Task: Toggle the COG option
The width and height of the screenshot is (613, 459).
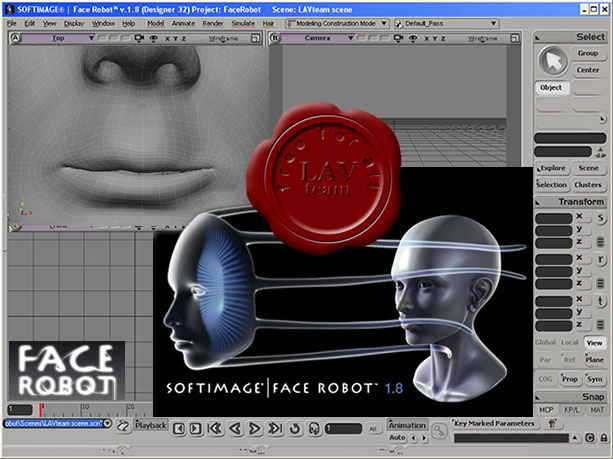Action: [x=545, y=379]
